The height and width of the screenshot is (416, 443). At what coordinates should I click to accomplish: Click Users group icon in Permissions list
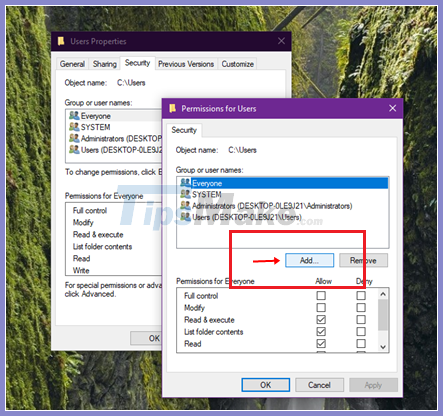pyautogui.click(x=185, y=217)
